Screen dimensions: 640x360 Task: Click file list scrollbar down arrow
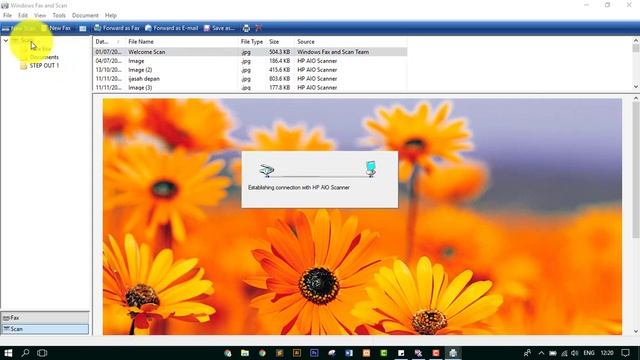pos(636,87)
